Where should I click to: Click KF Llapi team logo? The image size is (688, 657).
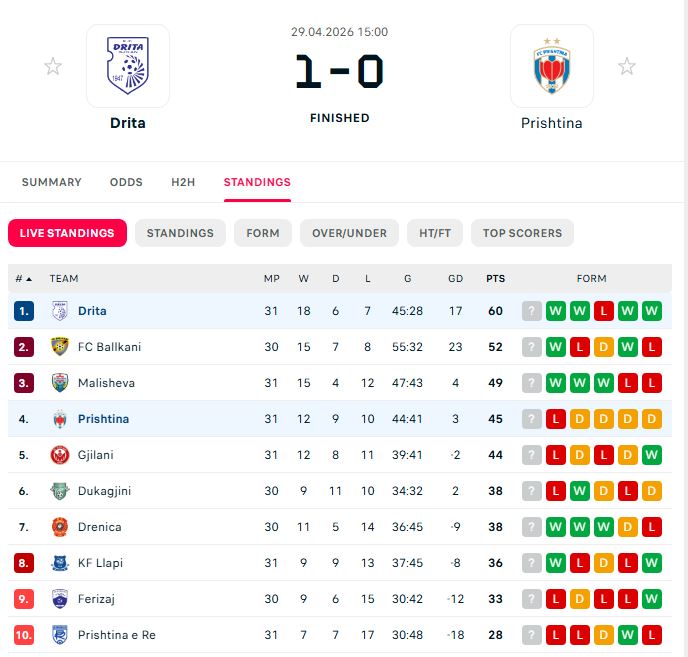click(x=60, y=563)
